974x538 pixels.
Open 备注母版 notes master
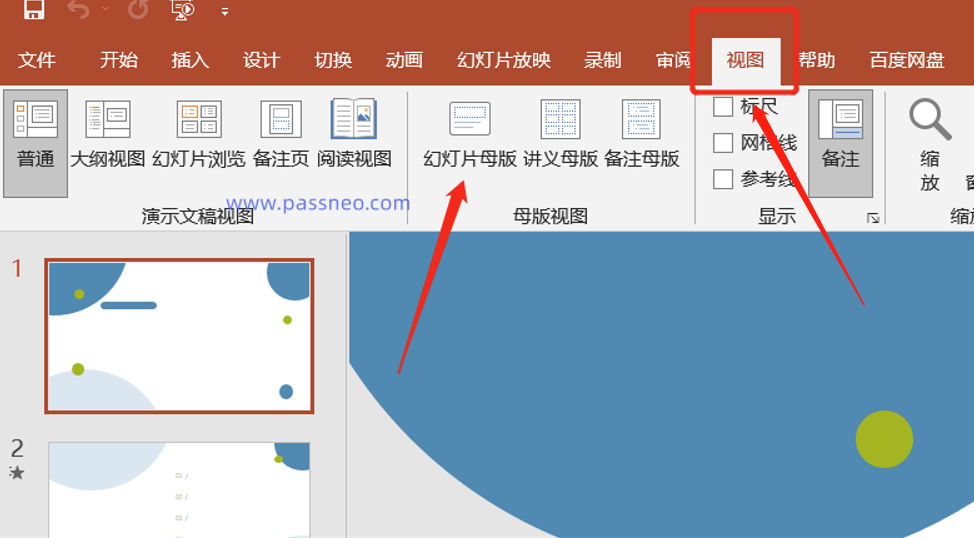[642, 134]
